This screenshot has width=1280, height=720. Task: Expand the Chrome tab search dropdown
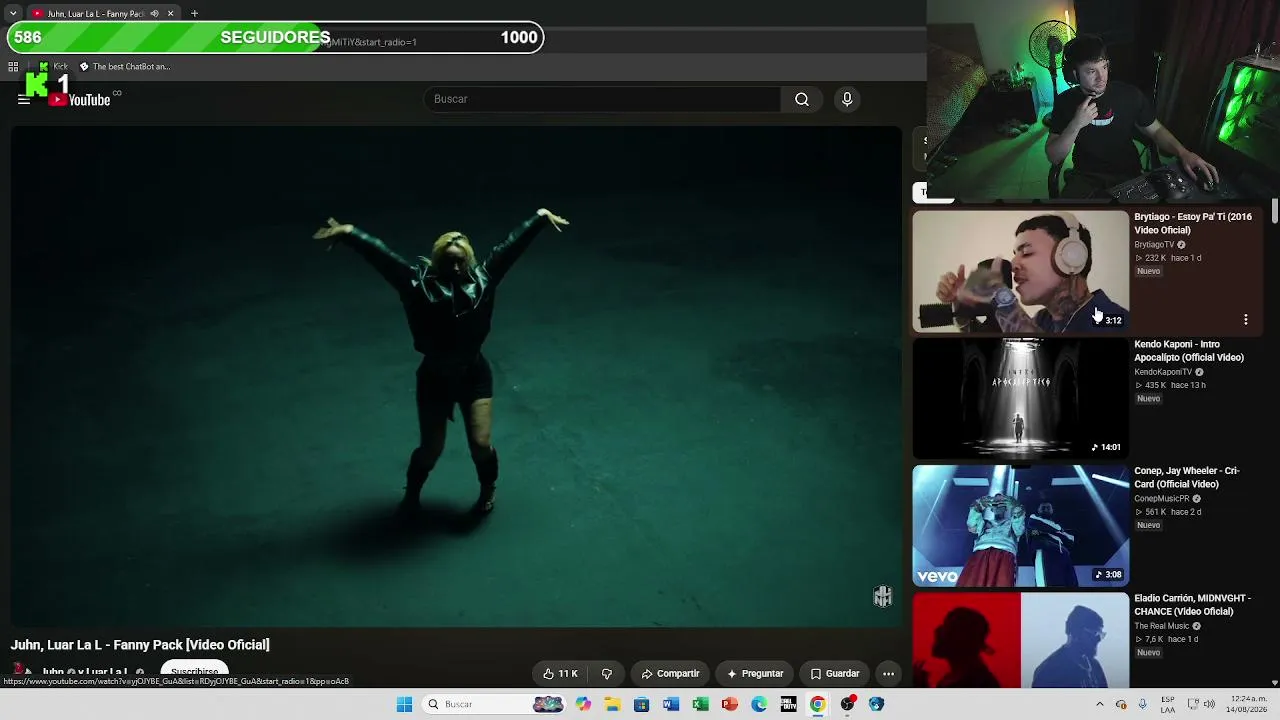pos(12,14)
